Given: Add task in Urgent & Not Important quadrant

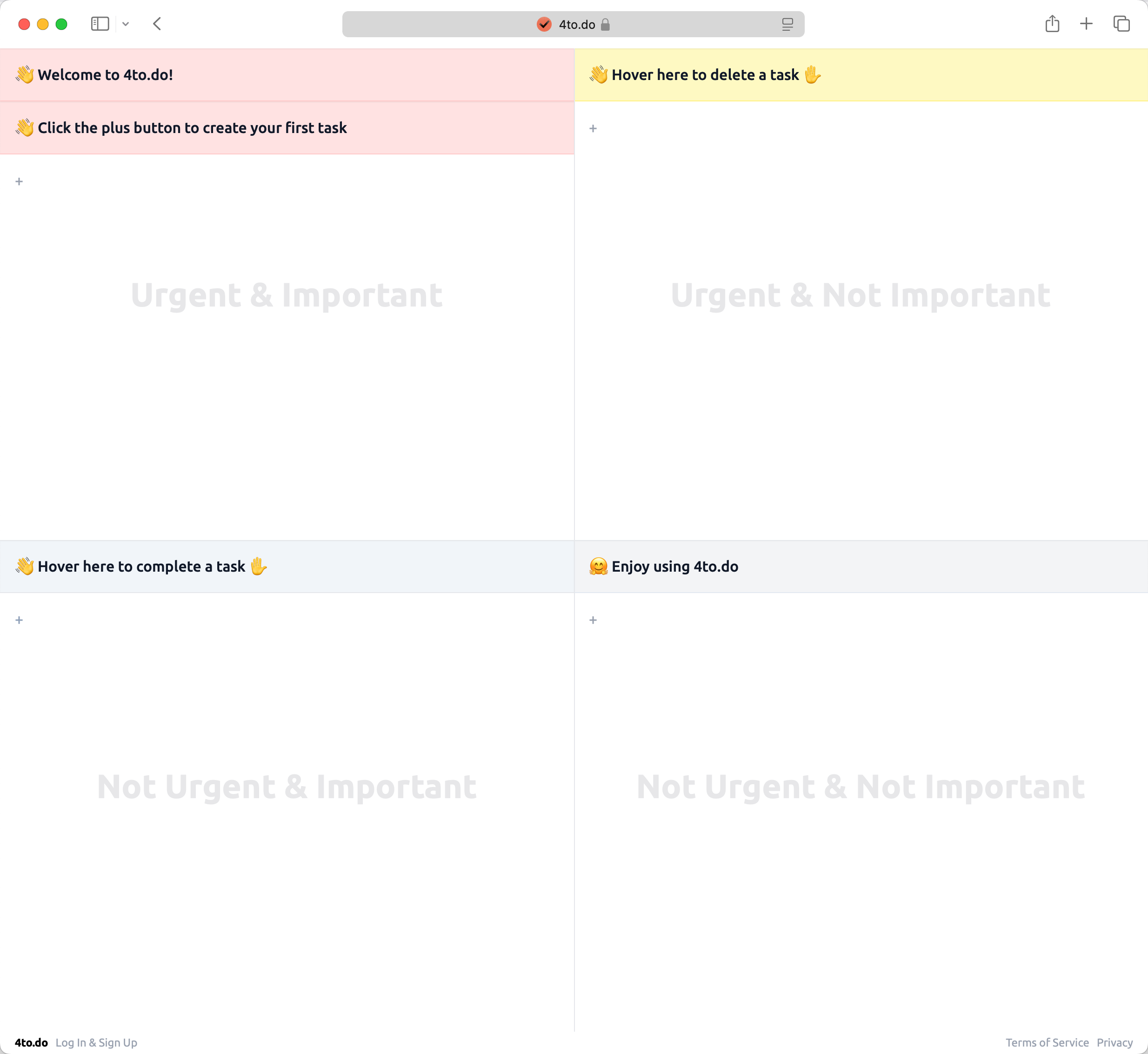Looking at the screenshot, I should point(593,128).
